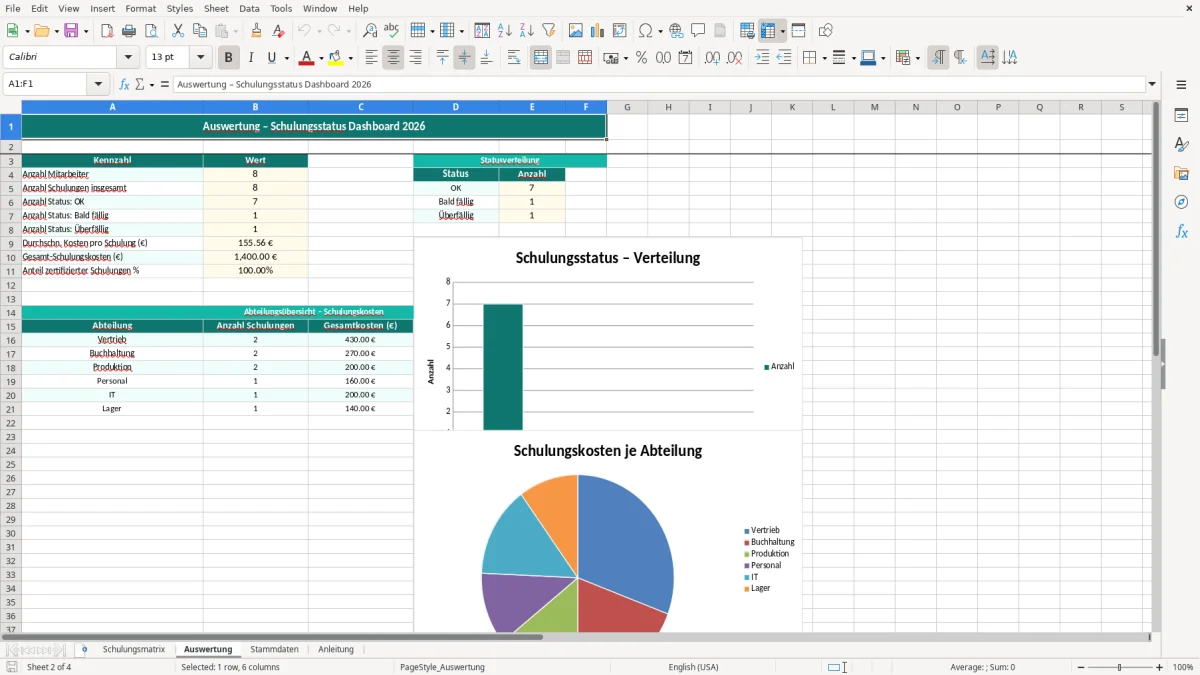Toggle Wrap Text
1200x675 pixels.
(x=514, y=58)
